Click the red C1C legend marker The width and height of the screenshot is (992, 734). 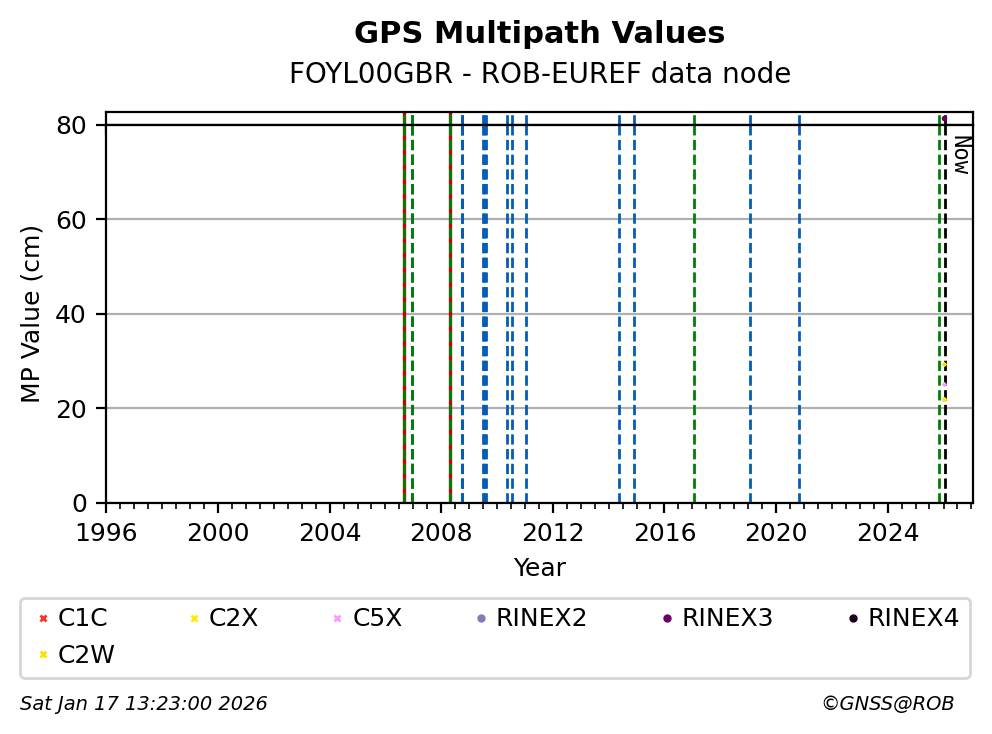pos(43,619)
